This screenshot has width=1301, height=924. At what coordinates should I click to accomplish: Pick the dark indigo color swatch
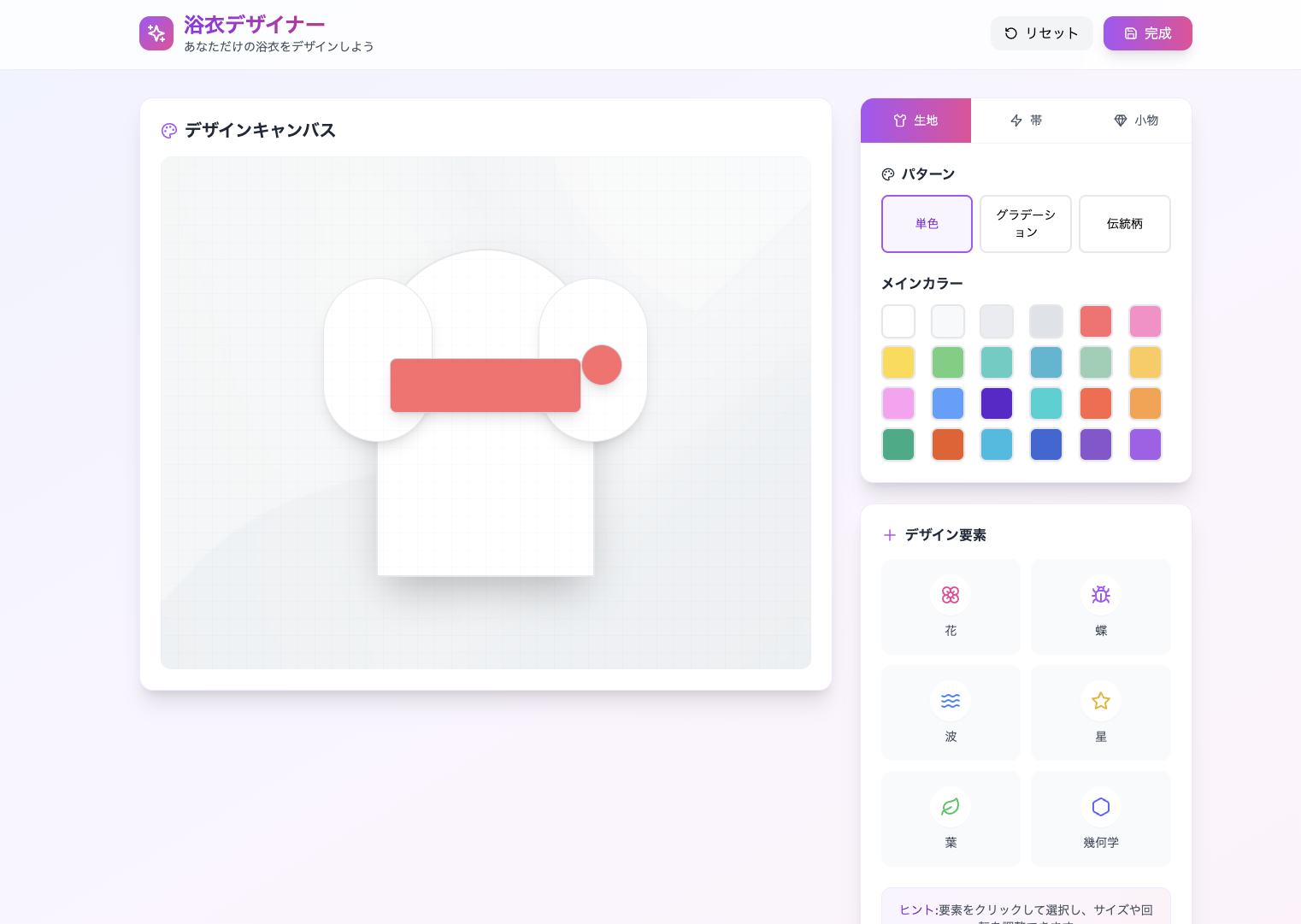(997, 403)
